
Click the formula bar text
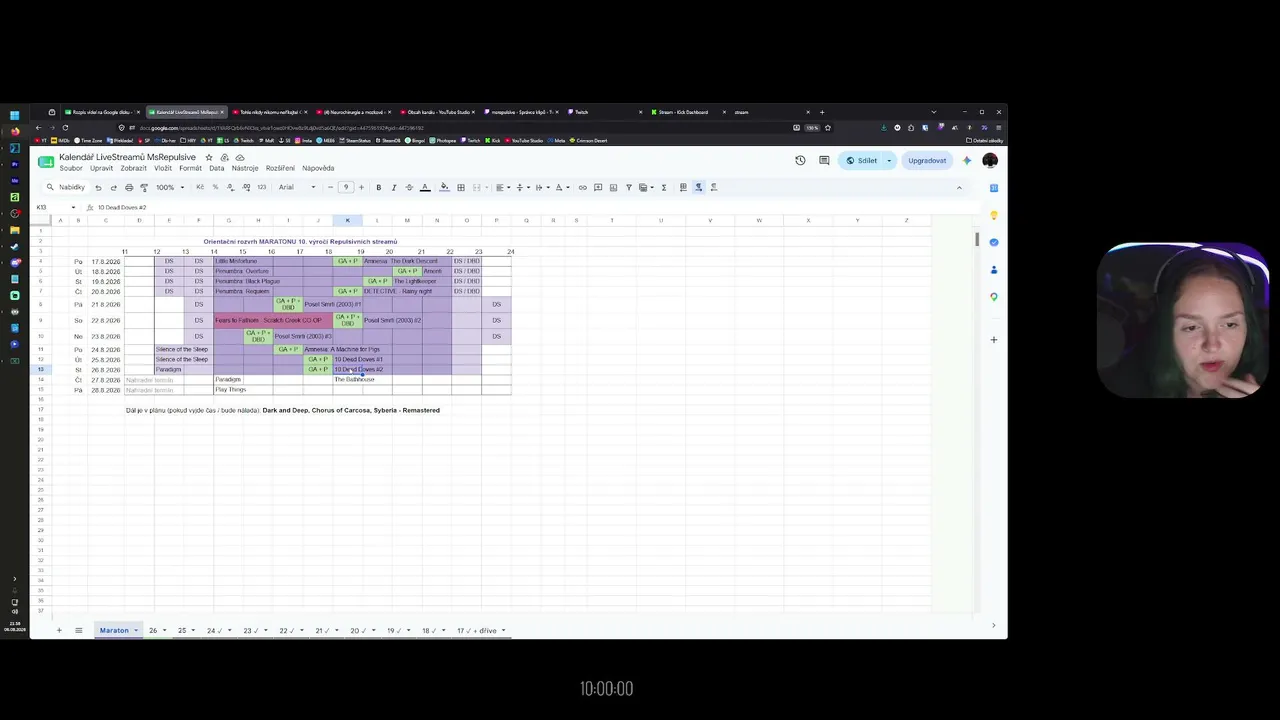[x=122, y=207]
